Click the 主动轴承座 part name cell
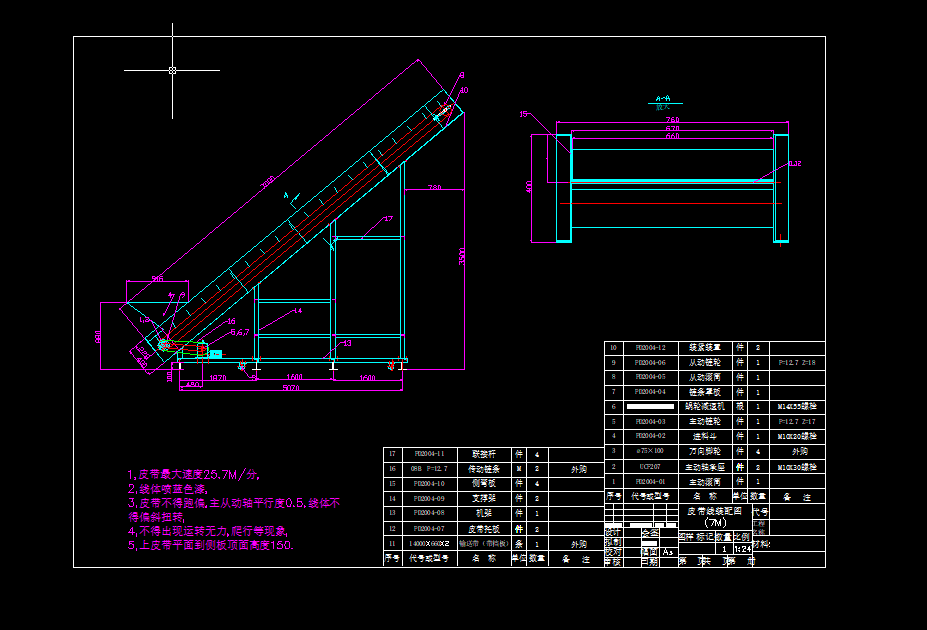927x630 pixels. 705,467
